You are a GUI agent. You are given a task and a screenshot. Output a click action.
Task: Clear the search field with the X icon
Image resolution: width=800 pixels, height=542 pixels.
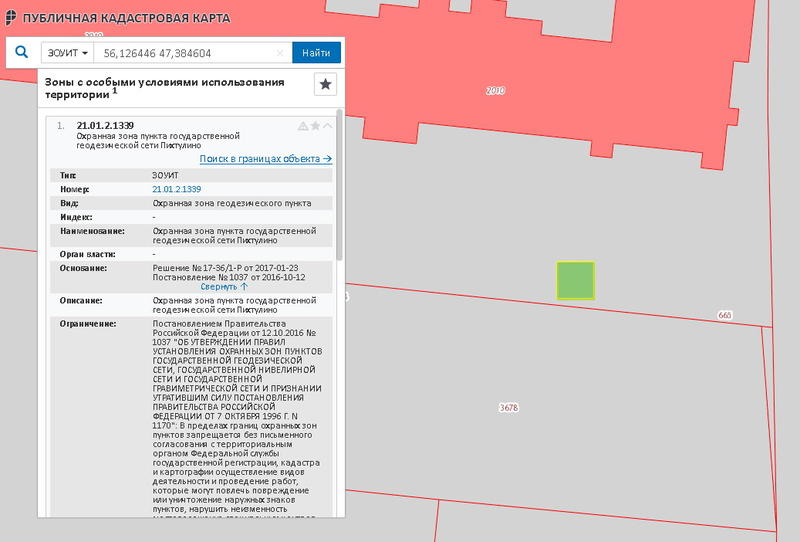point(280,52)
